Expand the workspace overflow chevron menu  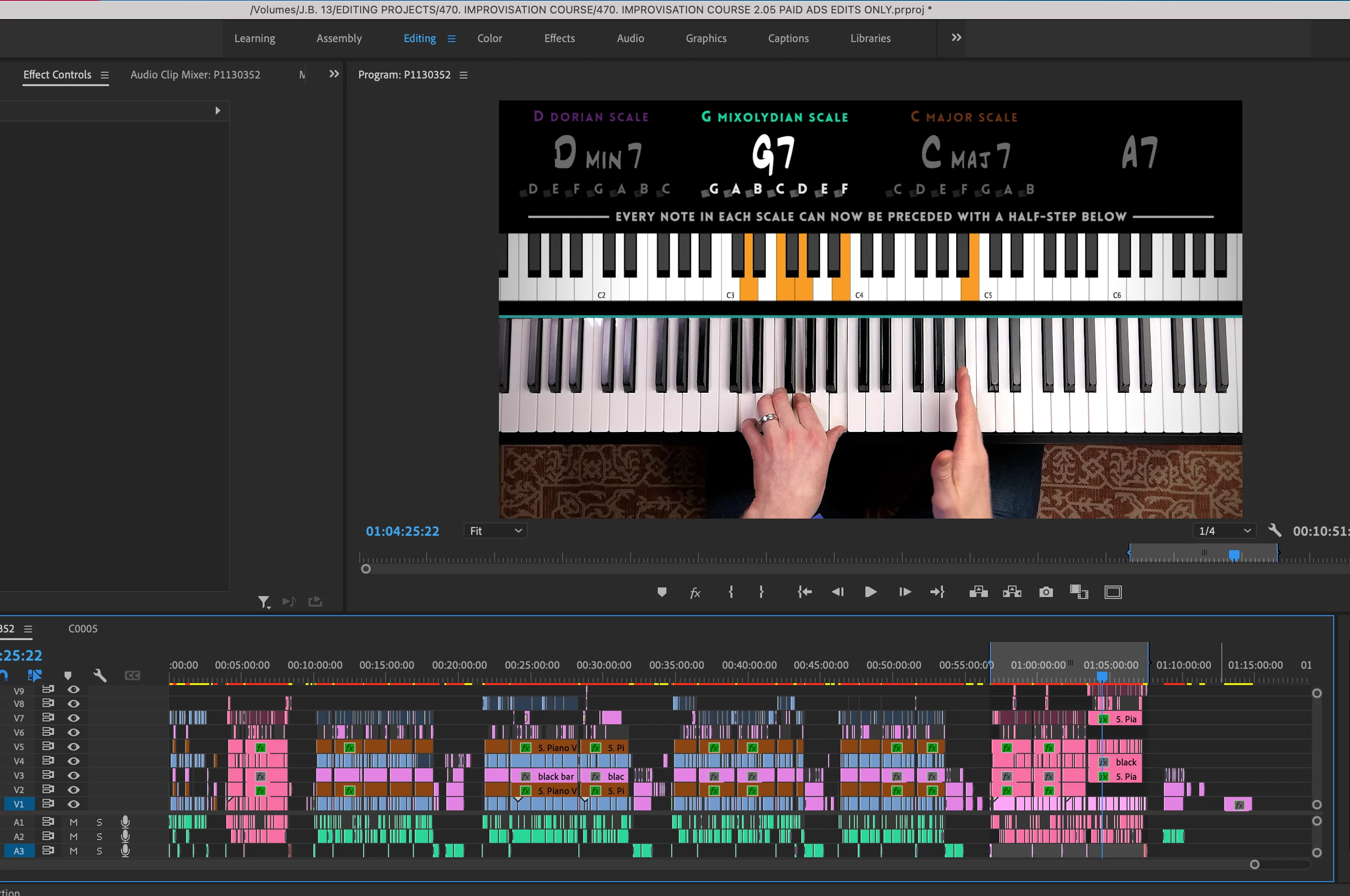click(x=956, y=38)
